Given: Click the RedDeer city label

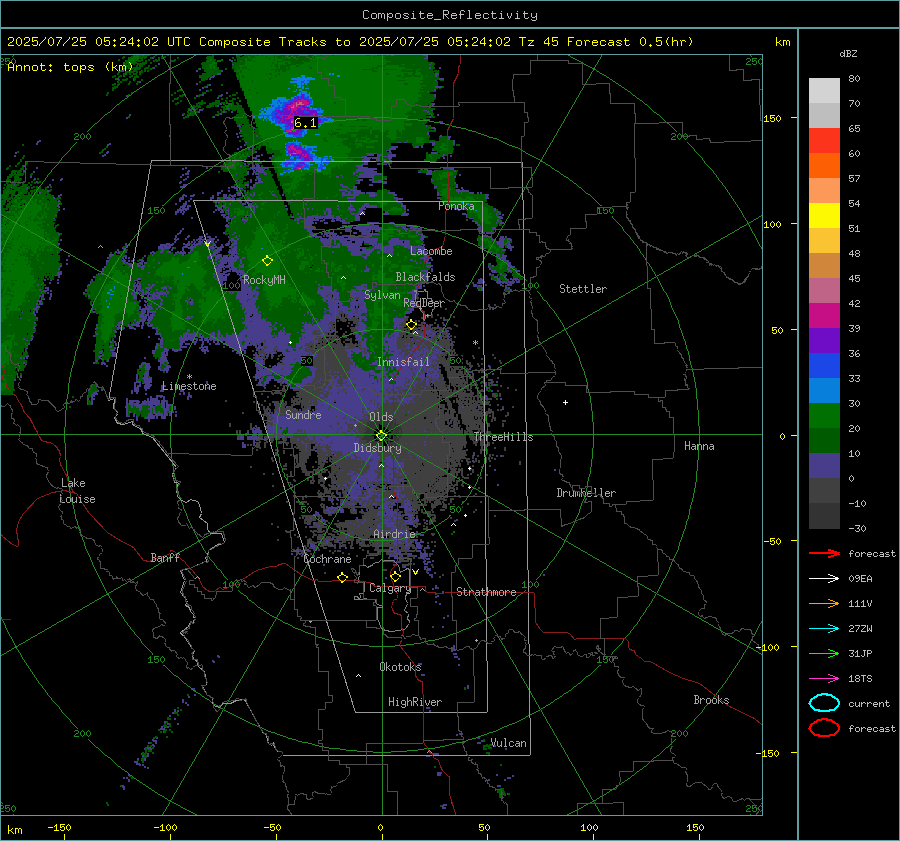Looking at the screenshot, I should [x=424, y=303].
